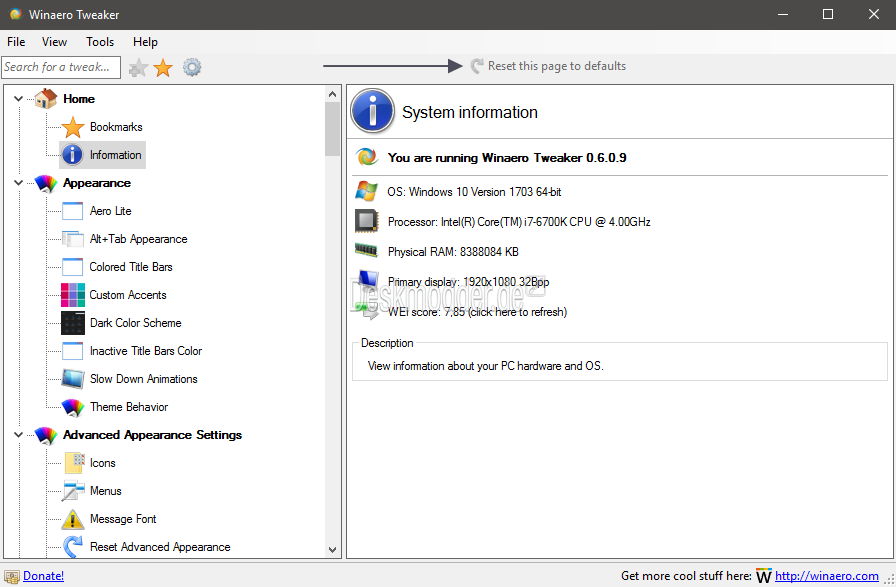This screenshot has width=896, height=587.
Task: Open the http://winaero.com link
Action: tap(826, 576)
